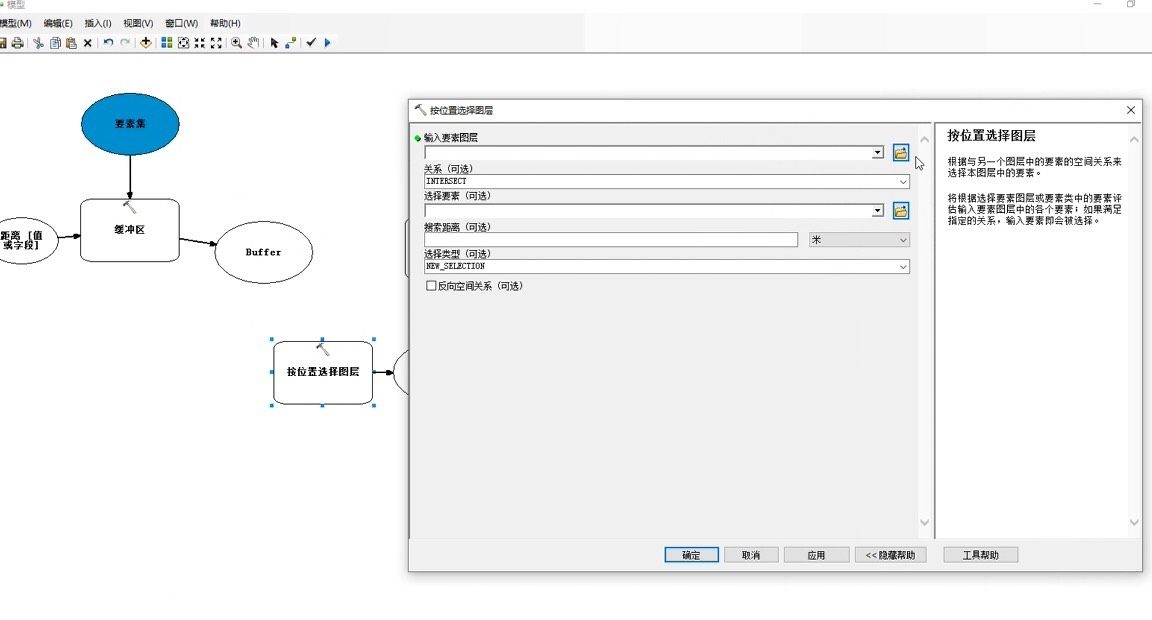
Task: Toggle 反向空间关系 checkbox
Action: coord(431,286)
